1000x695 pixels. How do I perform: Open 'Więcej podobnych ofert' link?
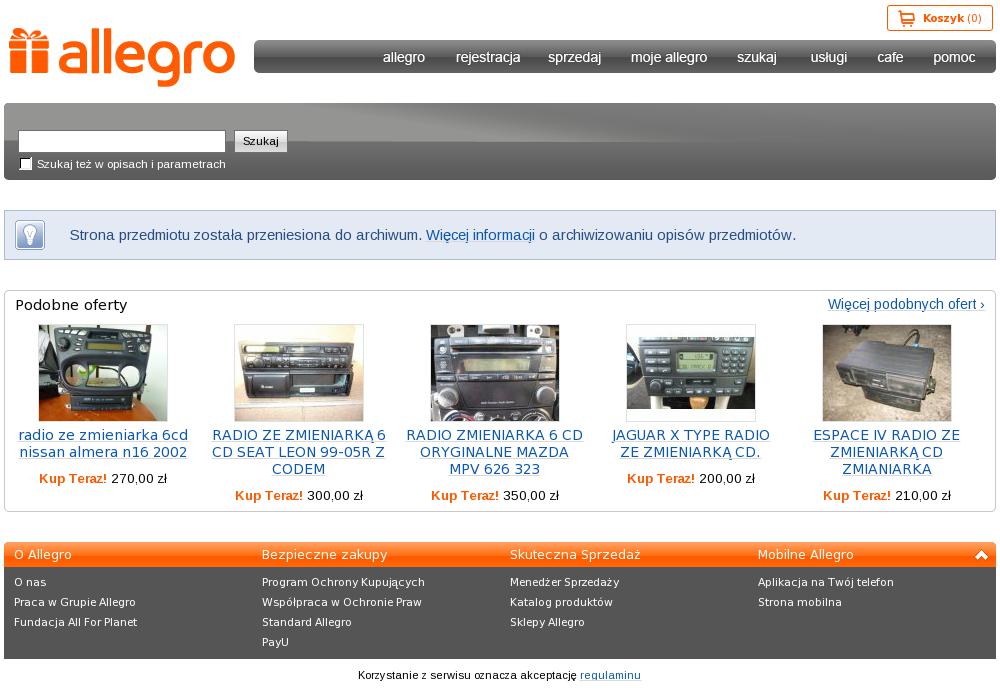[906, 304]
